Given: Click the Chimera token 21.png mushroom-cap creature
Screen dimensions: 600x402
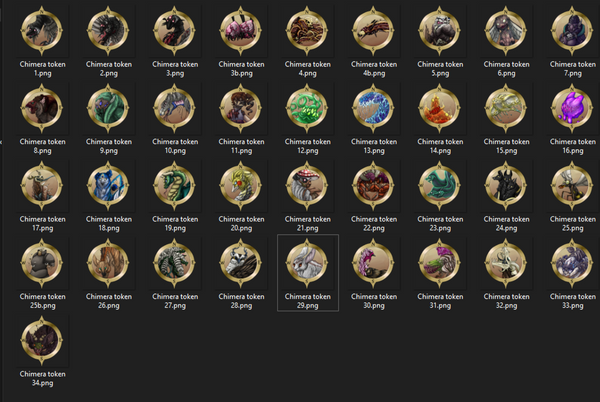Looking at the screenshot, I should tap(307, 186).
